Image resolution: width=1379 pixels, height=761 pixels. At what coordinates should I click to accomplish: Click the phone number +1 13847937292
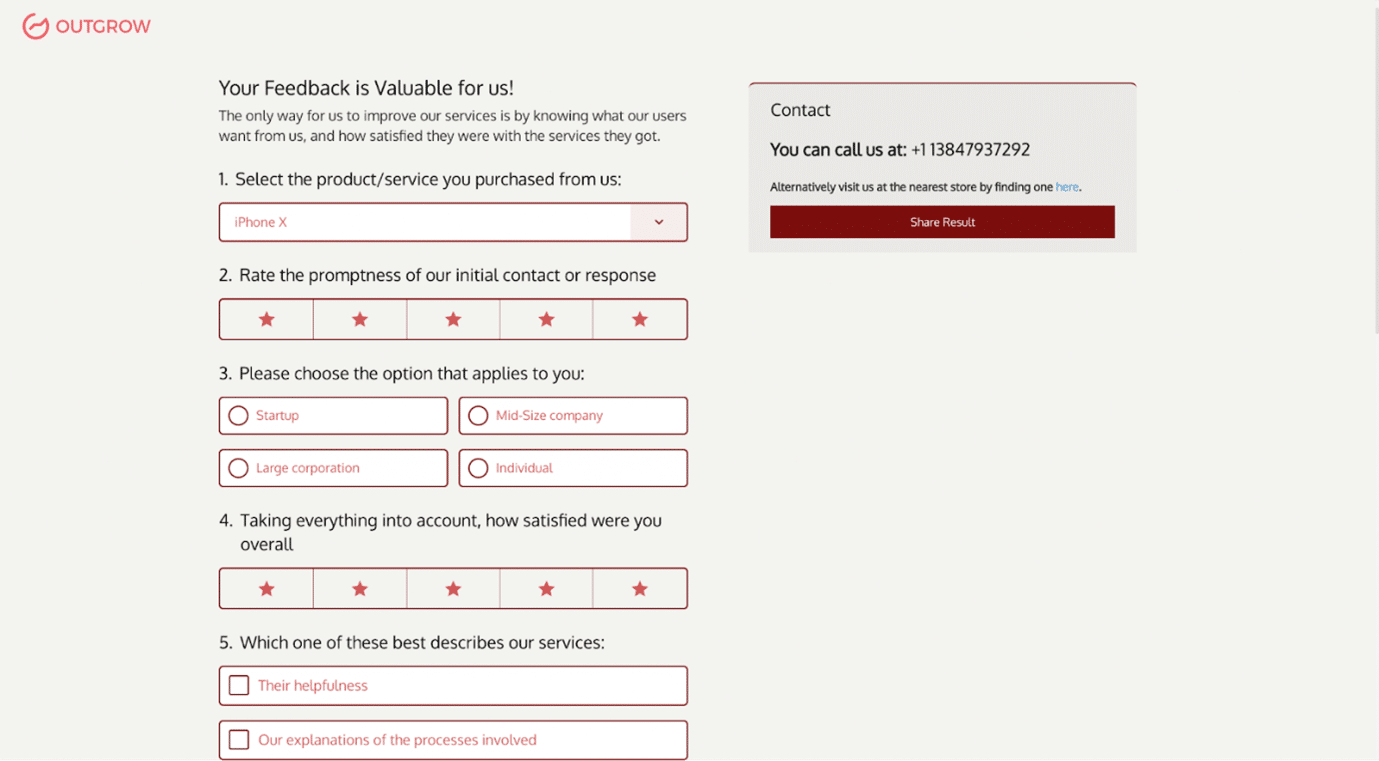tap(970, 150)
